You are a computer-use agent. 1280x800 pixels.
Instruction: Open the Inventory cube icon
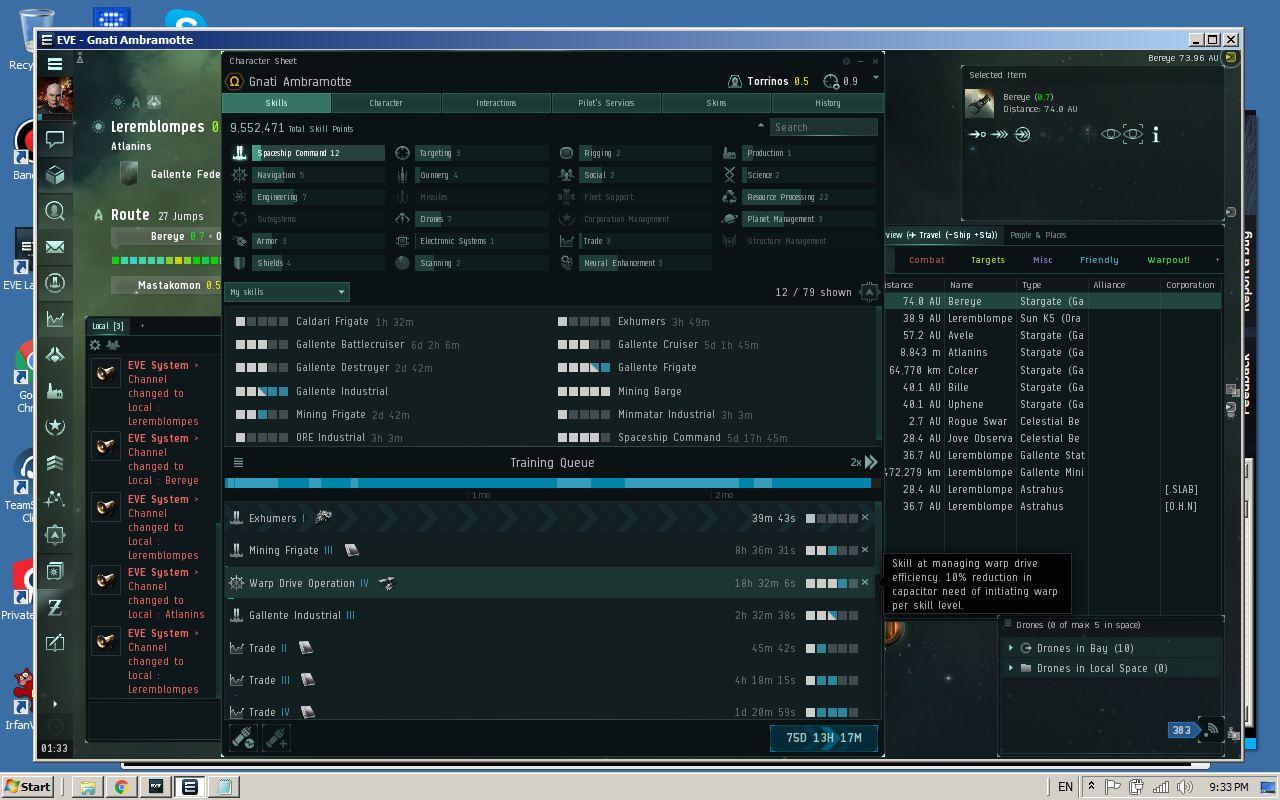[55, 175]
